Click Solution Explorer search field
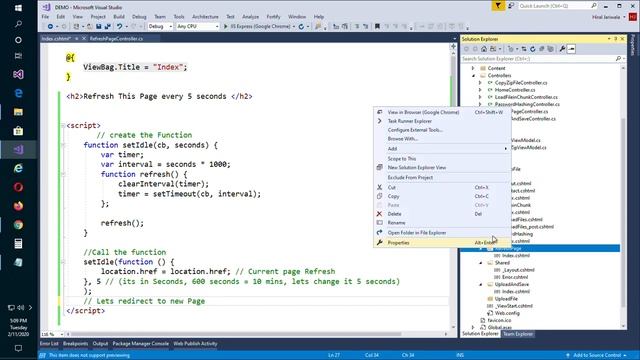The width and height of the screenshot is (640, 360). (x=538, y=59)
